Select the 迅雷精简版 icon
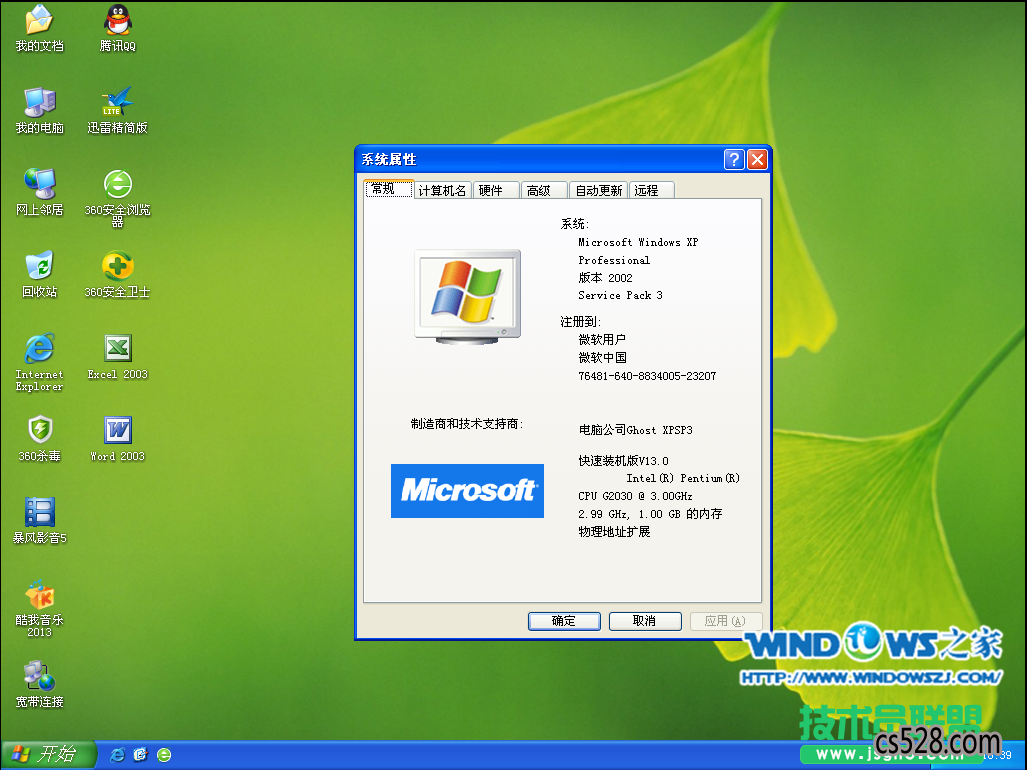The height and width of the screenshot is (770, 1027). click(118, 110)
